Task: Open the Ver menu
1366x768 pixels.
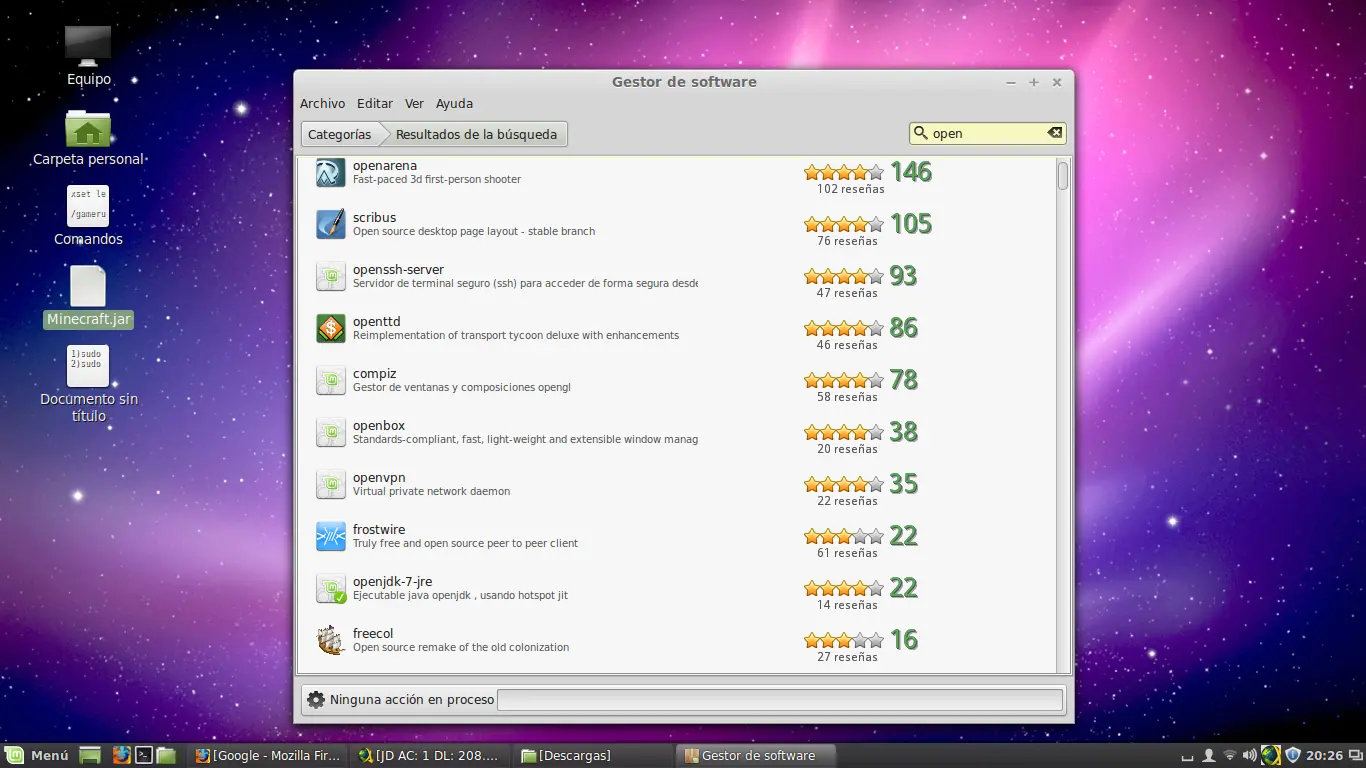Action: 414,103
